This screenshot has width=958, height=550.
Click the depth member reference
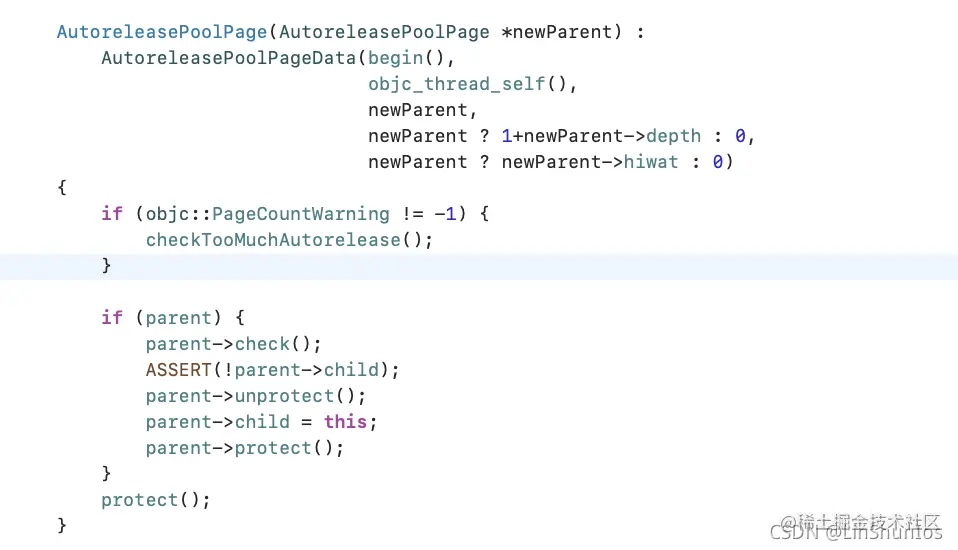click(673, 136)
